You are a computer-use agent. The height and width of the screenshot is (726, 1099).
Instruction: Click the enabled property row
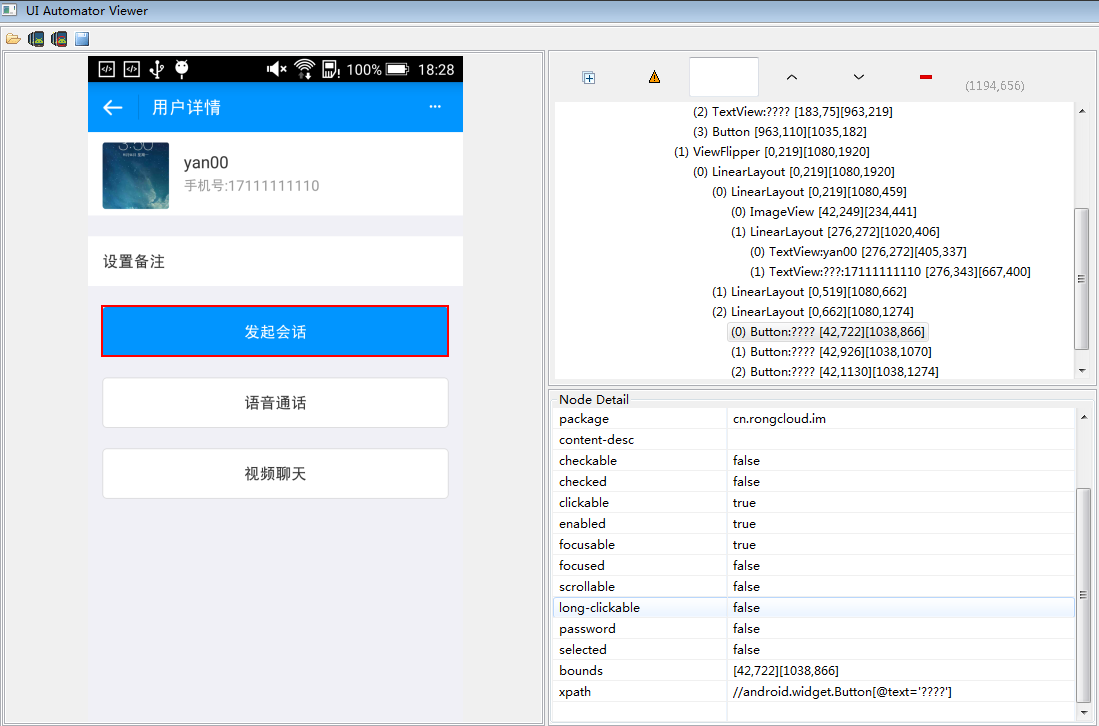(x=813, y=523)
